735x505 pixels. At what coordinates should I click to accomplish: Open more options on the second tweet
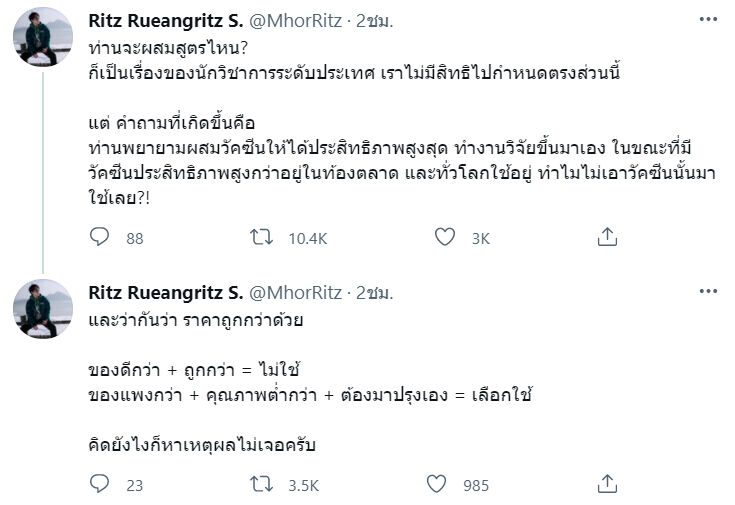click(x=708, y=292)
